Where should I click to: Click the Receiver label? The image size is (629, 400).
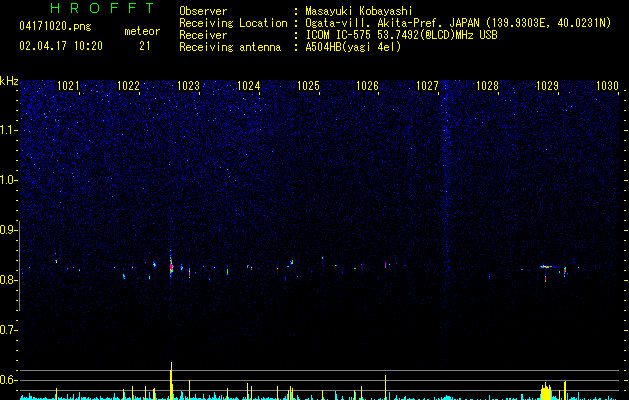click(x=203, y=35)
